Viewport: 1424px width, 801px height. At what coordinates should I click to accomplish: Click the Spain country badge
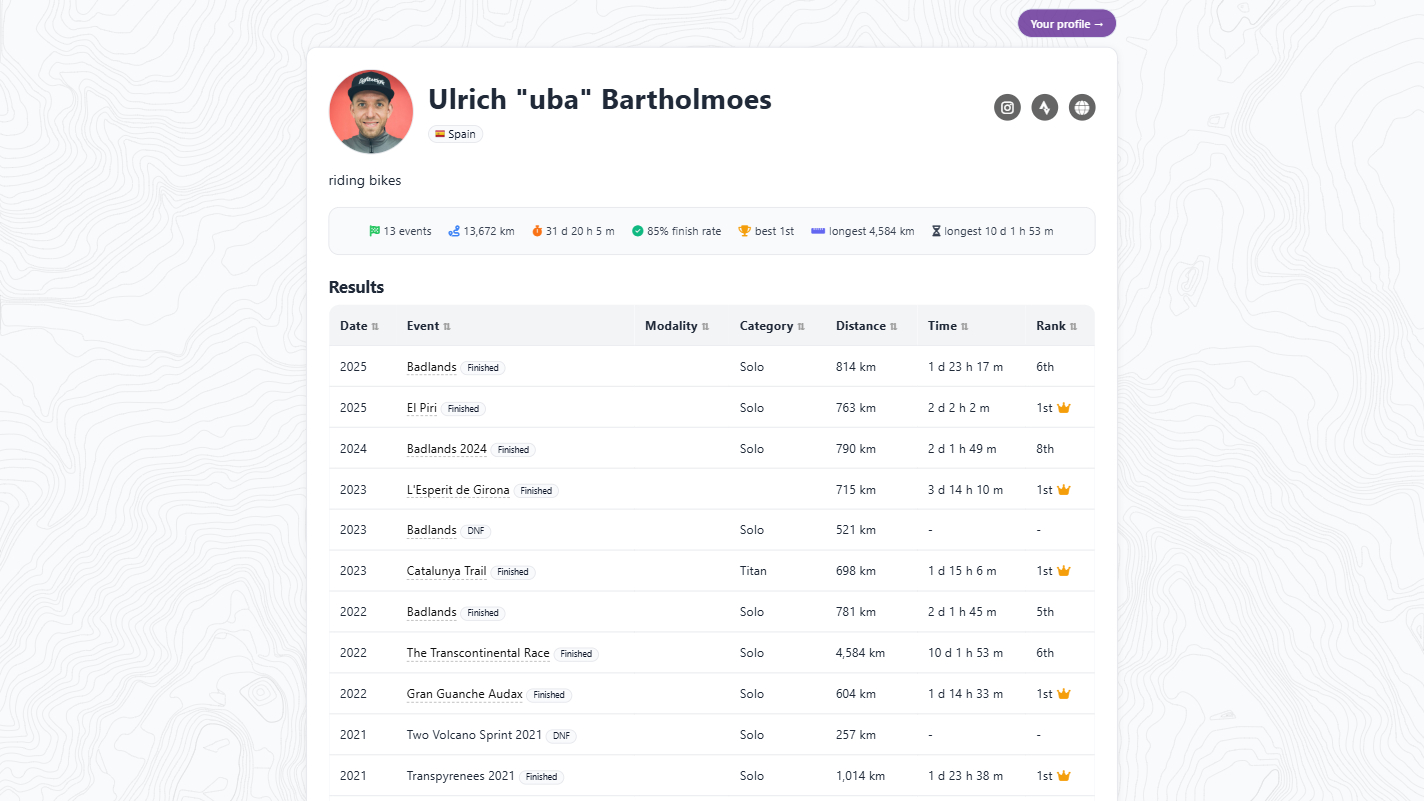456,134
